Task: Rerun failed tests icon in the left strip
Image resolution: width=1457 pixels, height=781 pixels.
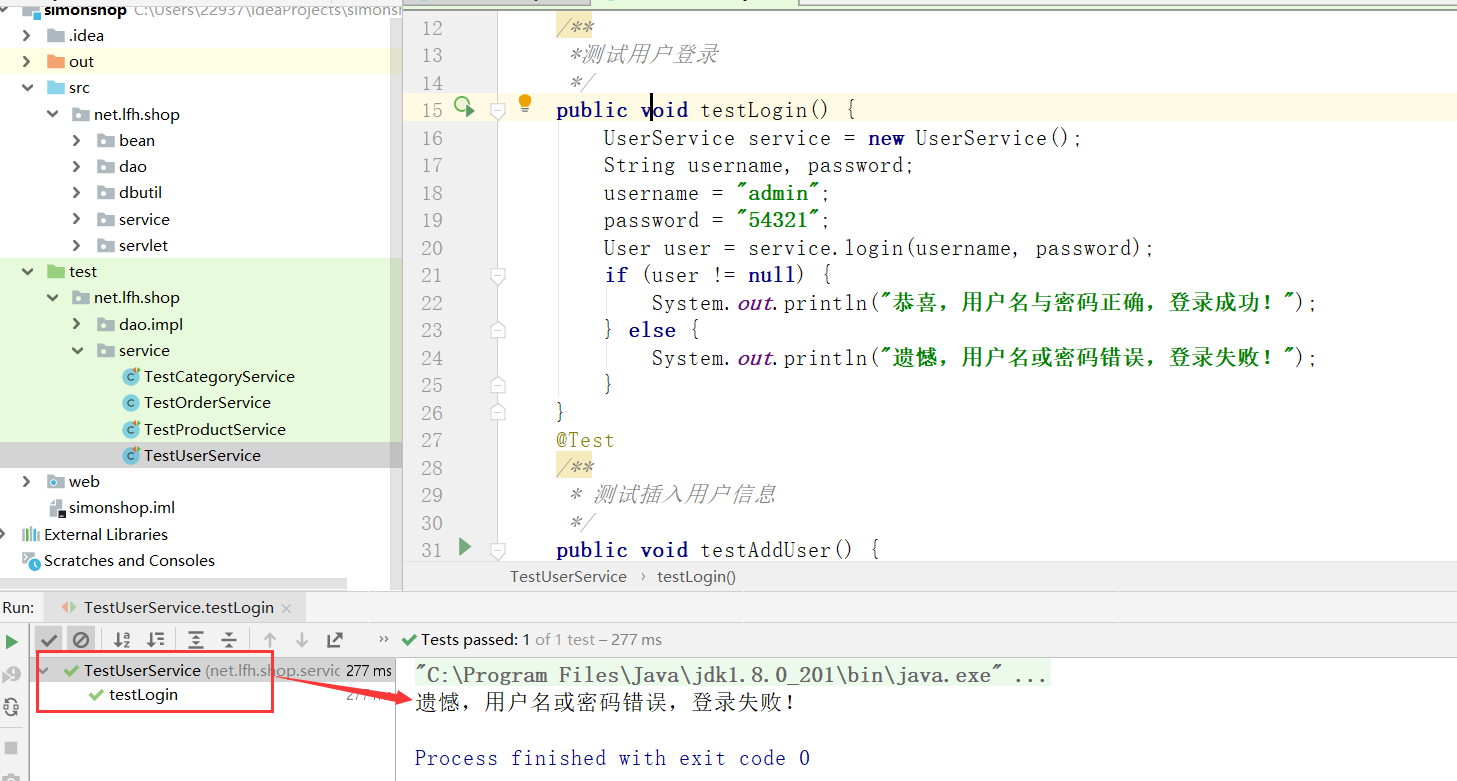Action: pos(11,674)
